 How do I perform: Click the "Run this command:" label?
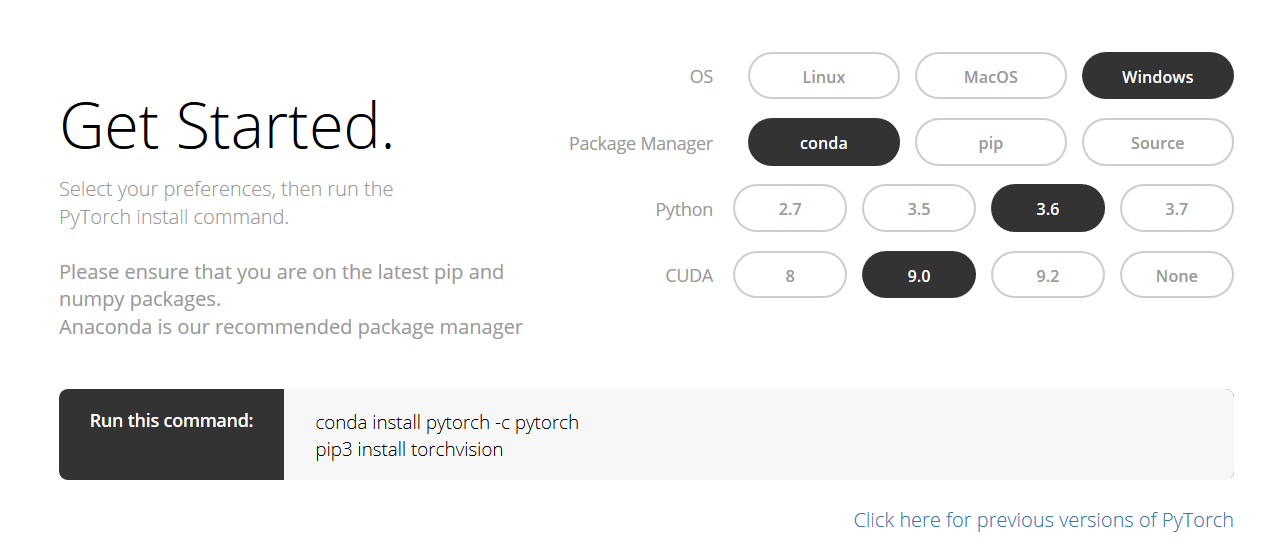[x=171, y=420]
